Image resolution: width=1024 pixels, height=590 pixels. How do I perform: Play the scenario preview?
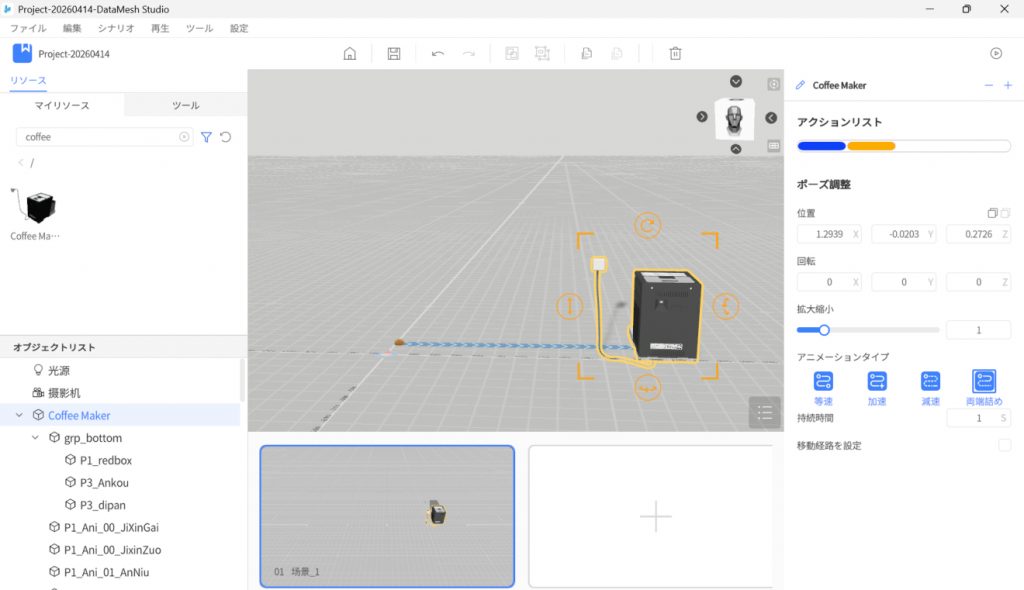(x=996, y=54)
